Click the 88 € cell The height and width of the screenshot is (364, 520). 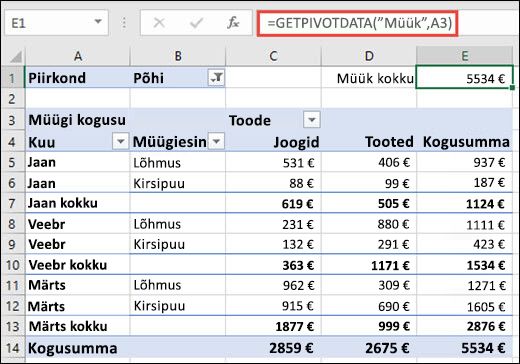pyautogui.click(x=273, y=183)
